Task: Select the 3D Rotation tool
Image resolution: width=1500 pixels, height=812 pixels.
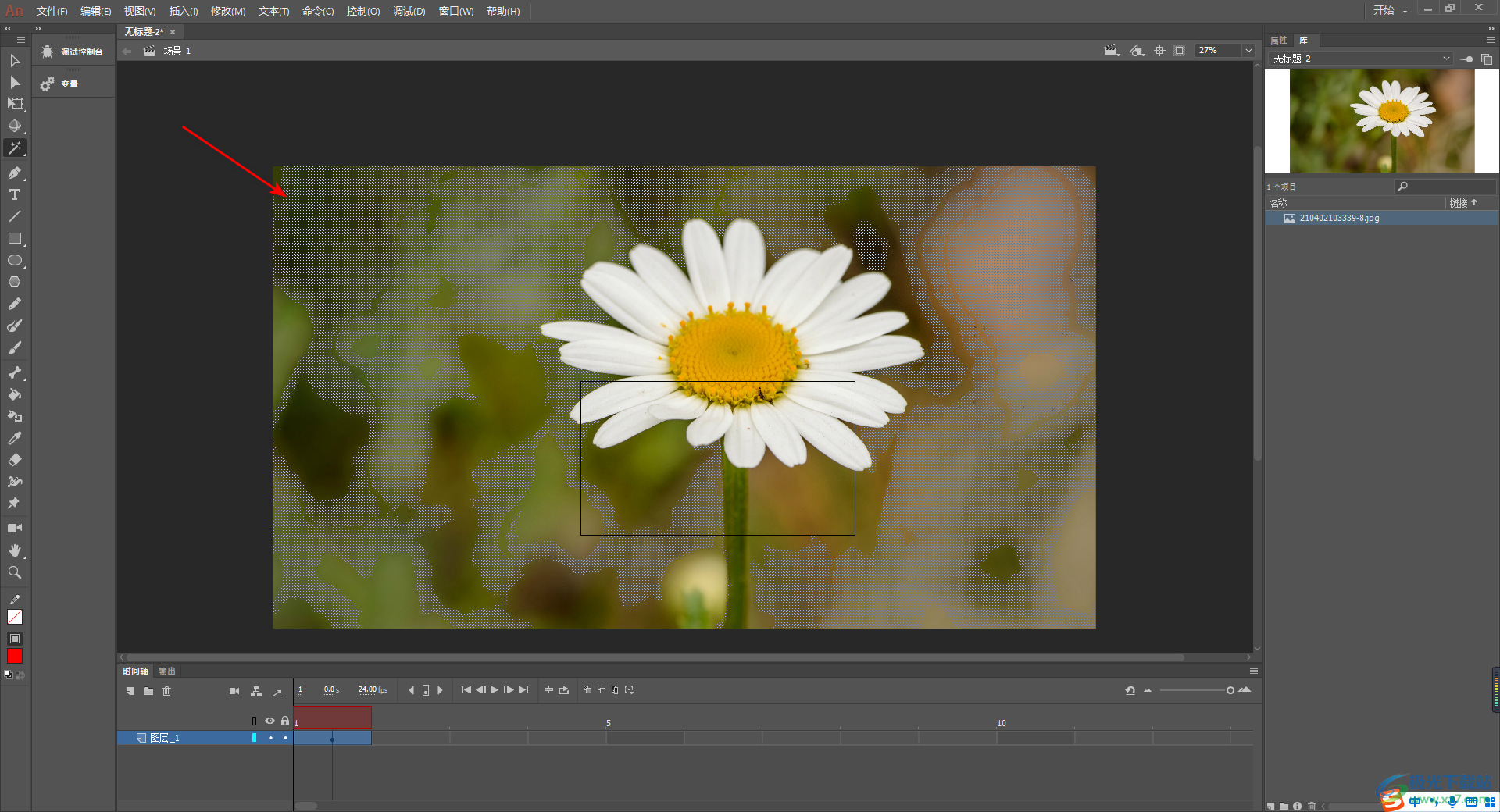Action: click(x=15, y=126)
